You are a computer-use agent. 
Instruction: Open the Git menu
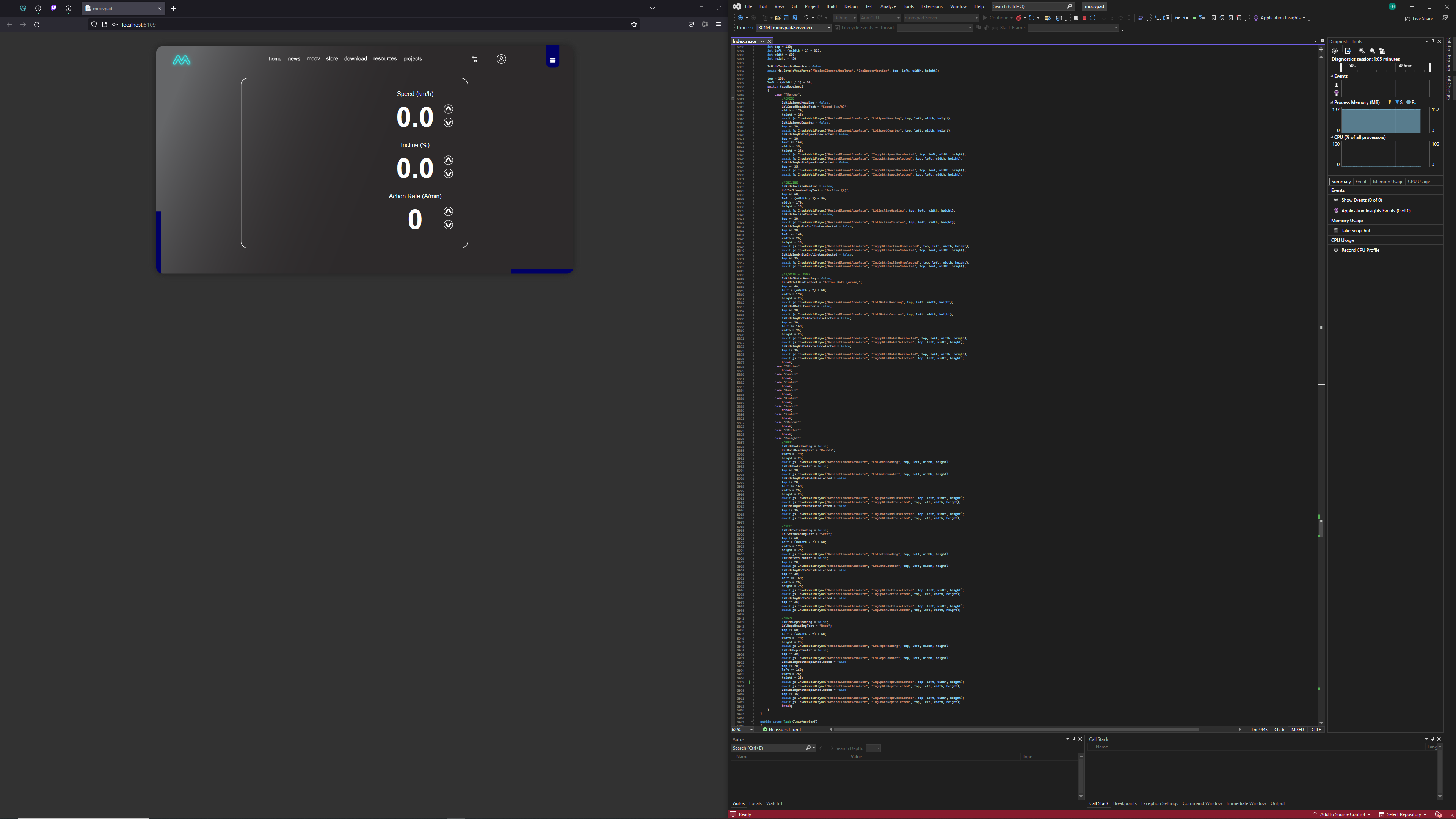[794, 6]
